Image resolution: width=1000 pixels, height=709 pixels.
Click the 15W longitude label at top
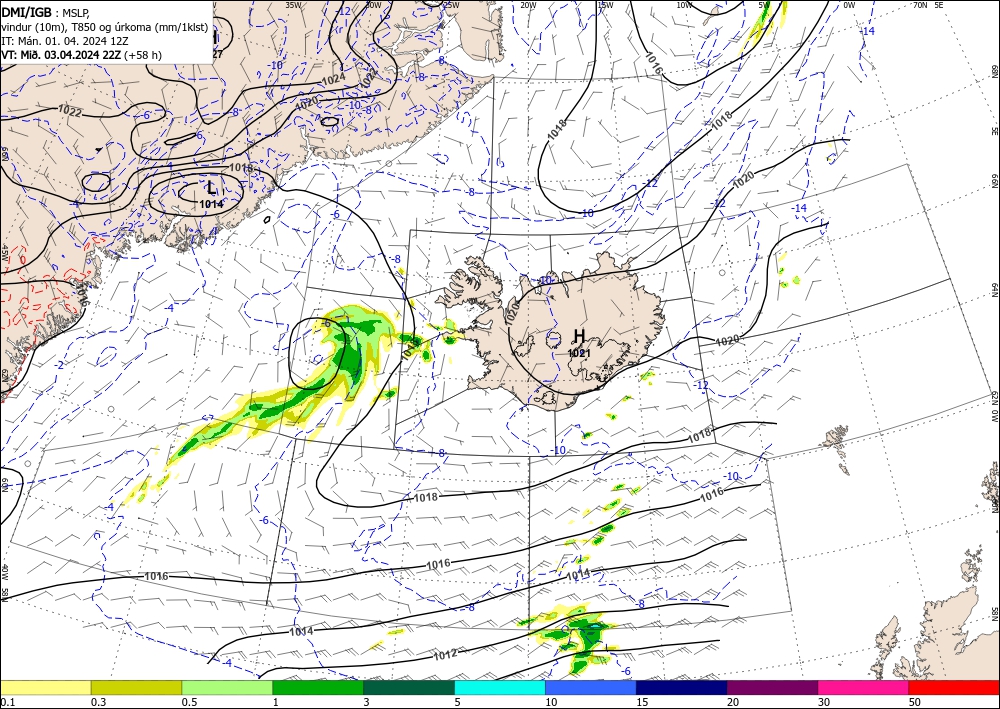[x=605, y=5]
